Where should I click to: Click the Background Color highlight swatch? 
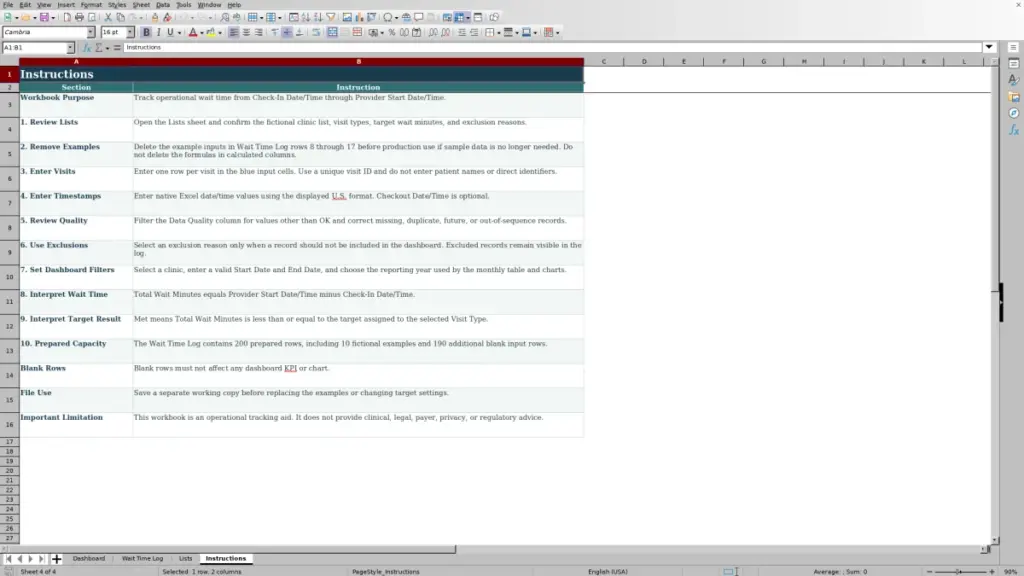coord(210,33)
